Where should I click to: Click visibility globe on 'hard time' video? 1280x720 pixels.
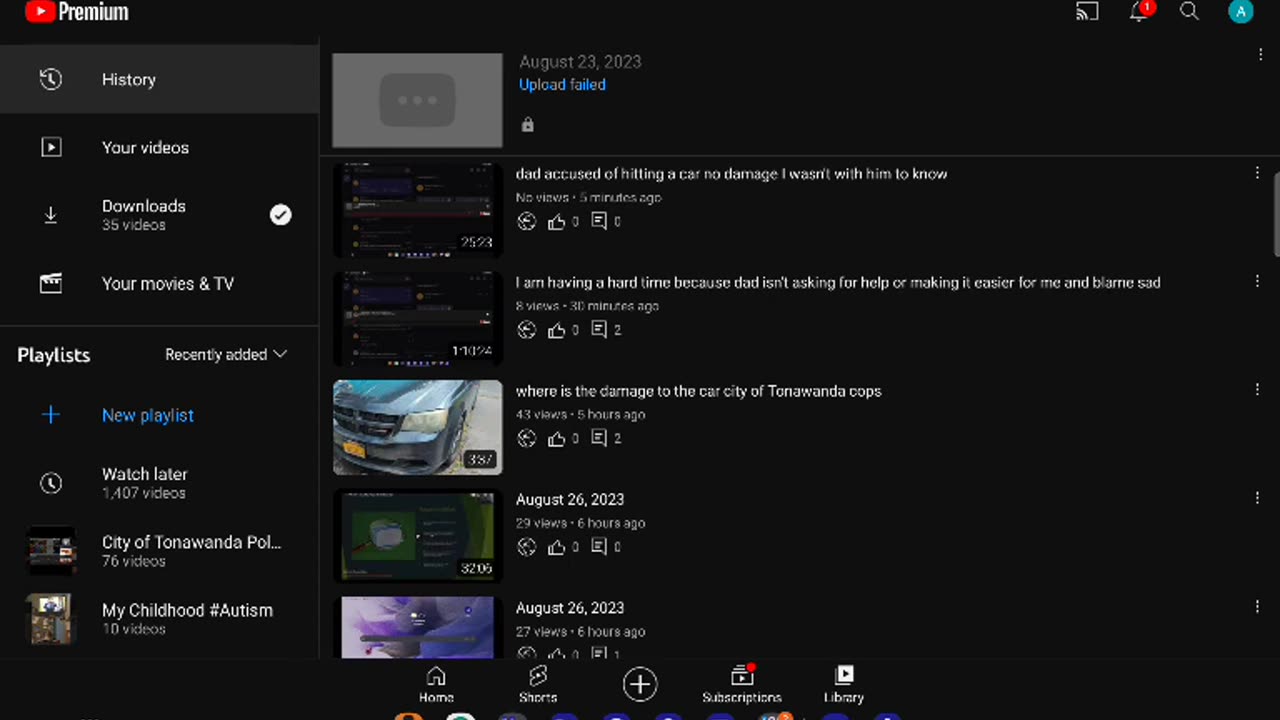click(527, 330)
